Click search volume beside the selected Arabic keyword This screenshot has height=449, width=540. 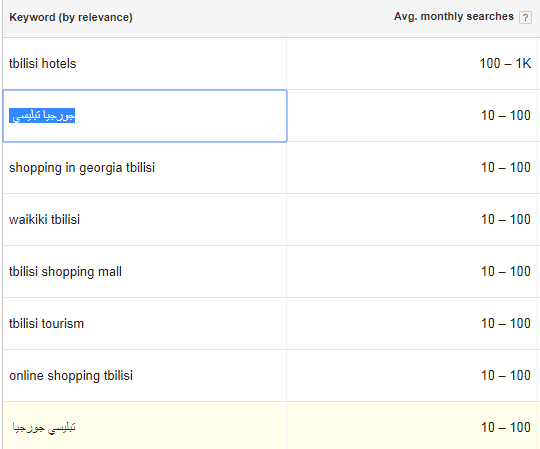[506, 115]
